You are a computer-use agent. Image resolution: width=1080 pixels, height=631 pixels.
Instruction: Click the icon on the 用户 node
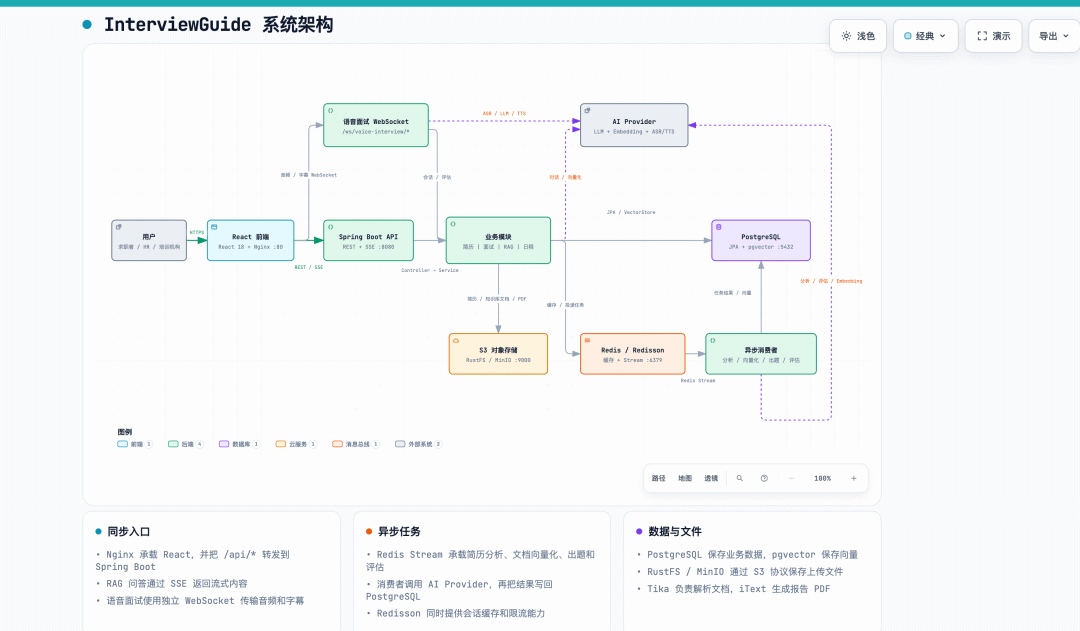point(118,227)
